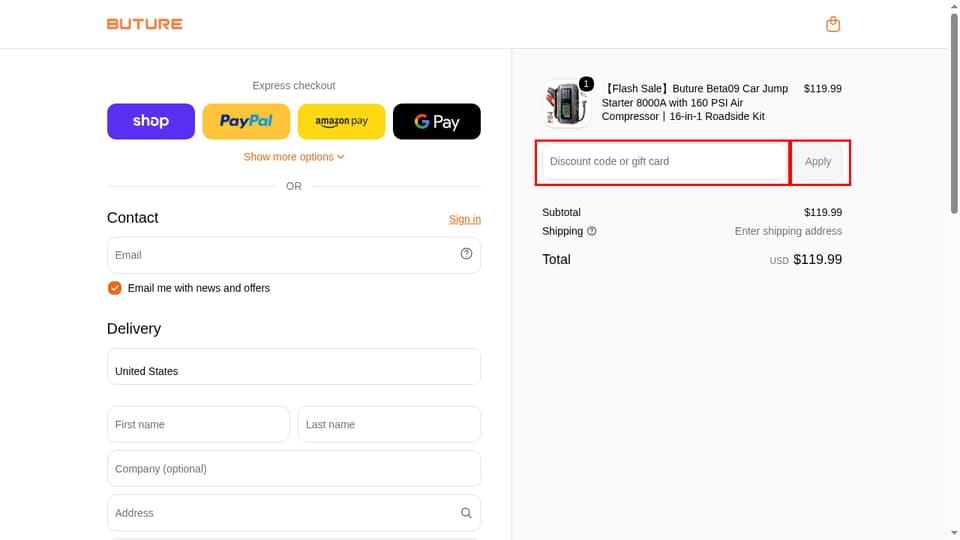960x540 pixels.
Task: Click the Address input field
Action: pyautogui.click(x=294, y=513)
